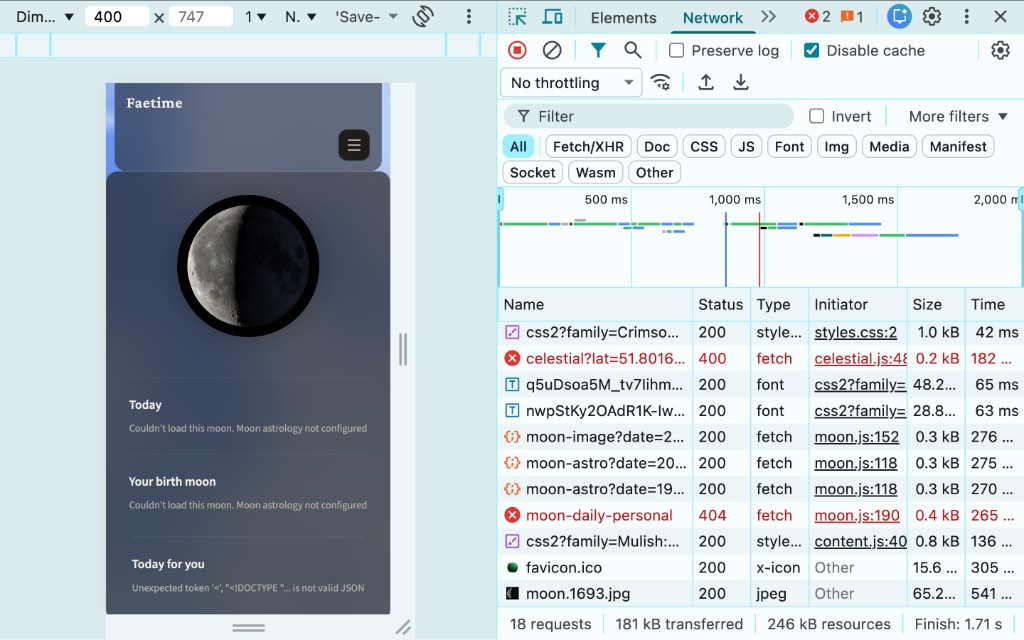Check the Invert filter checkbox

point(817,116)
